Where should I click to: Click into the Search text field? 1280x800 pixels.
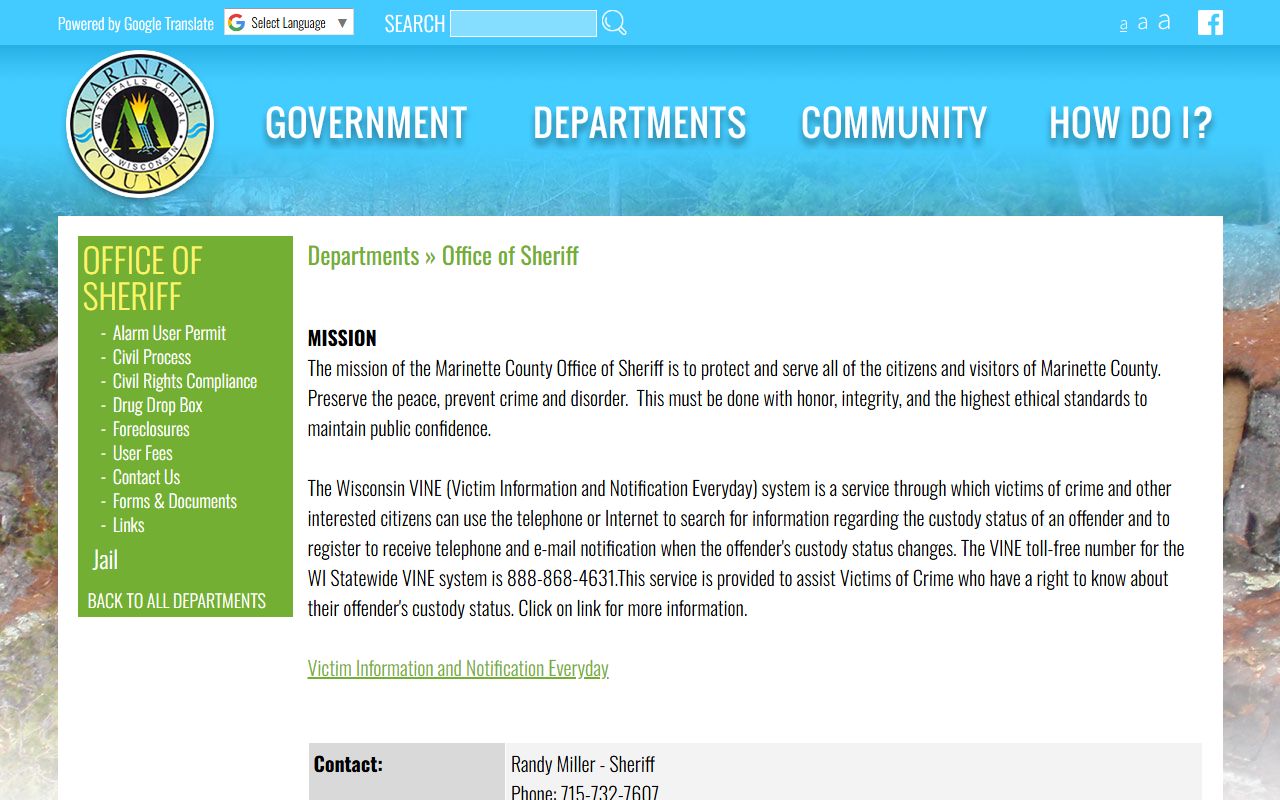click(x=523, y=23)
